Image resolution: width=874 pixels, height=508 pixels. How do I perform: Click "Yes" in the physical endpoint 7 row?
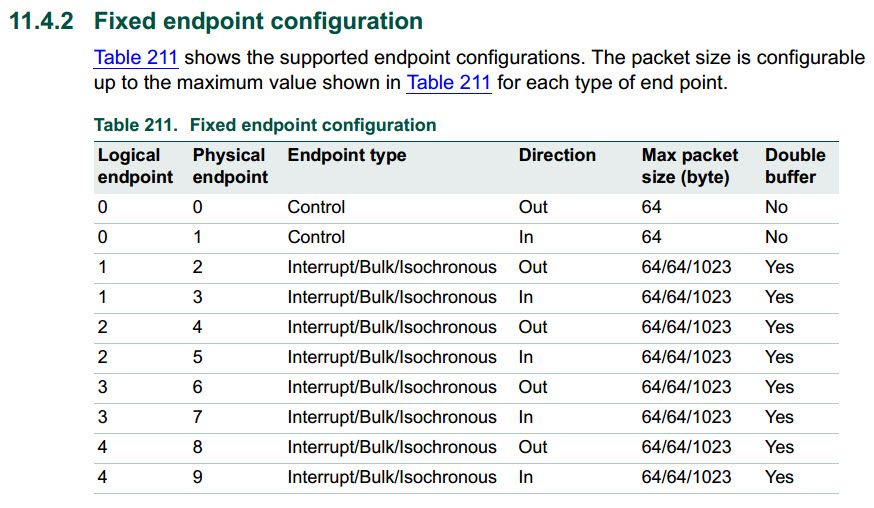point(779,417)
